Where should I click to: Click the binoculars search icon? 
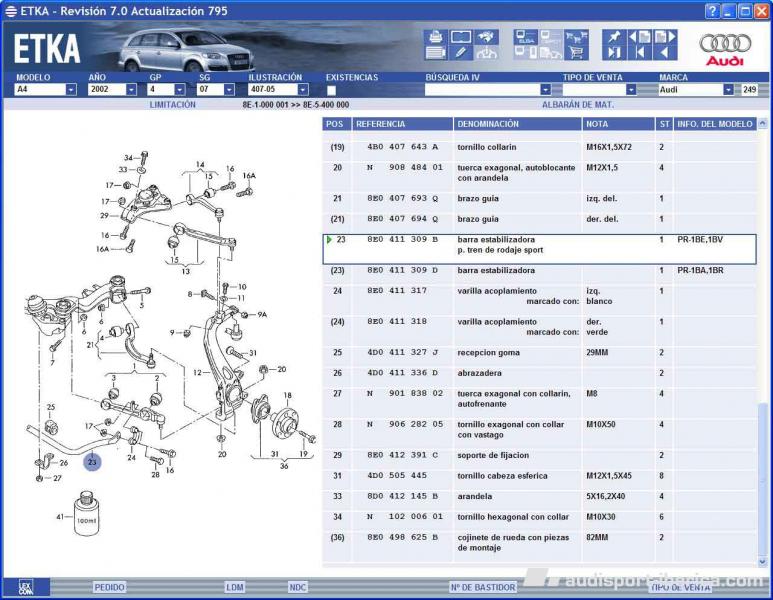486,36
